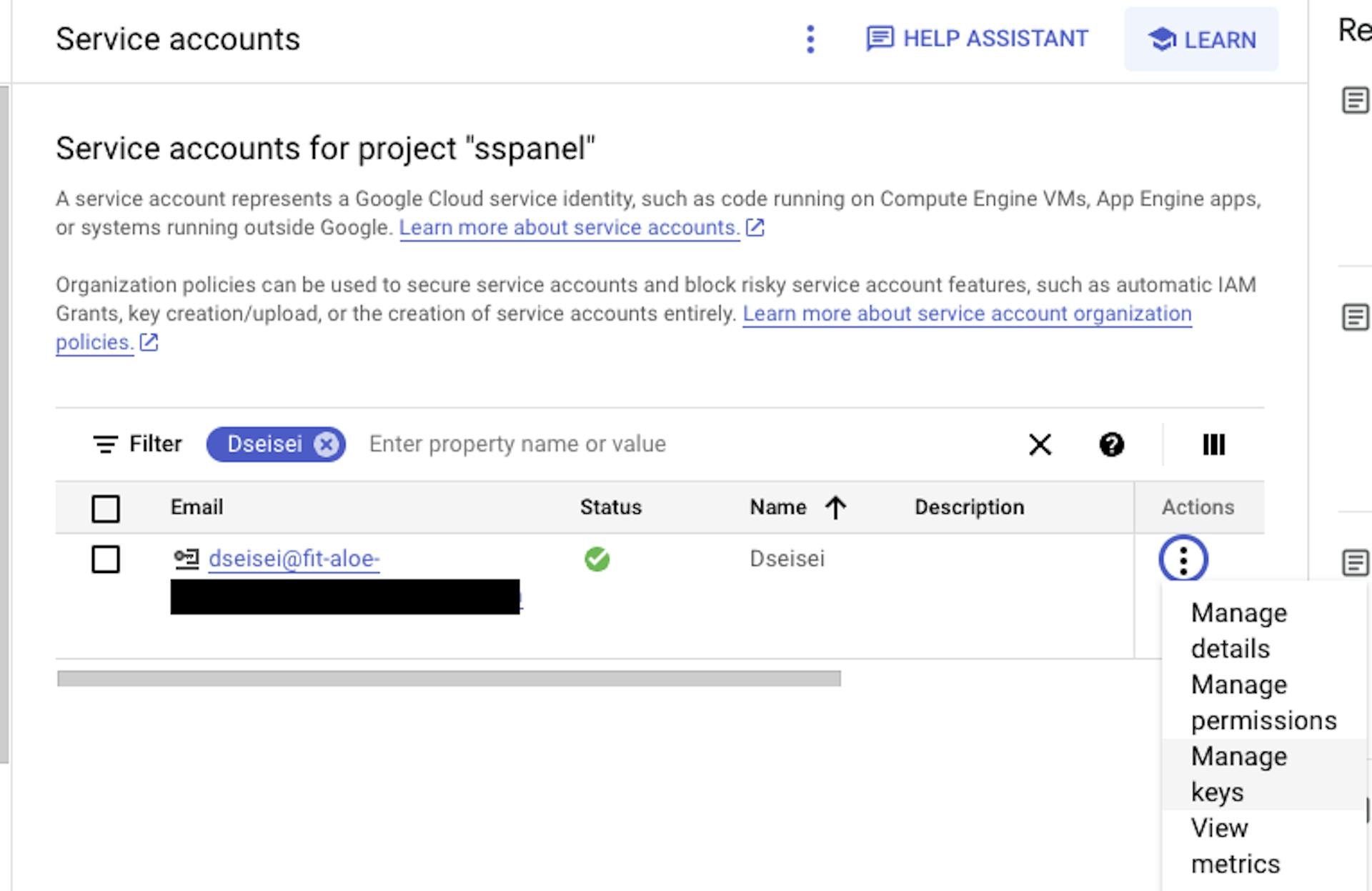Select all rows with header checkbox

[x=106, y=509]
